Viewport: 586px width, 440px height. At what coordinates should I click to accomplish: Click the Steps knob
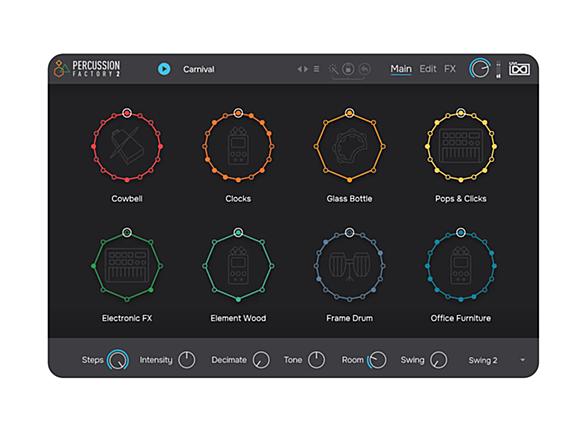pos(118,360)
